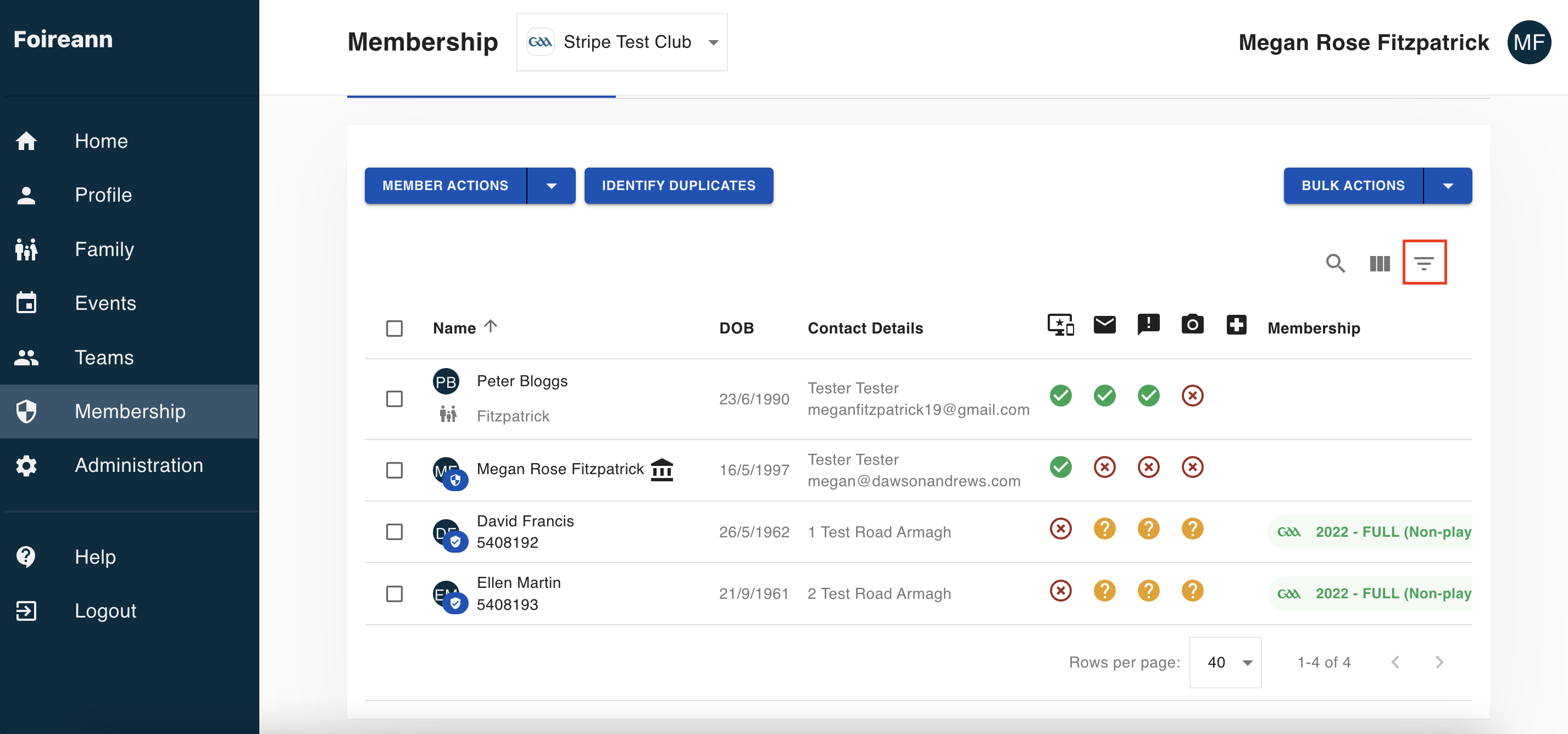Screen dimensions: 1568x734
Task: Select the Peter Bloggs row checkbox
Action: click(394, 399)
